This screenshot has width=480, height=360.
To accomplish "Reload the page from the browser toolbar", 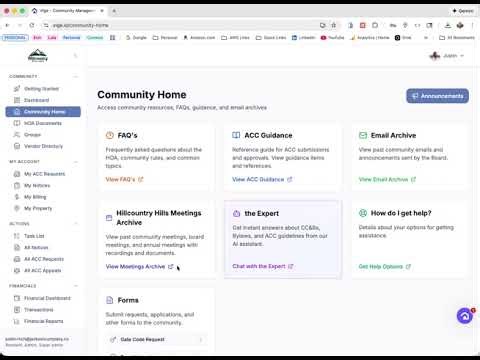I will (32, 25).
